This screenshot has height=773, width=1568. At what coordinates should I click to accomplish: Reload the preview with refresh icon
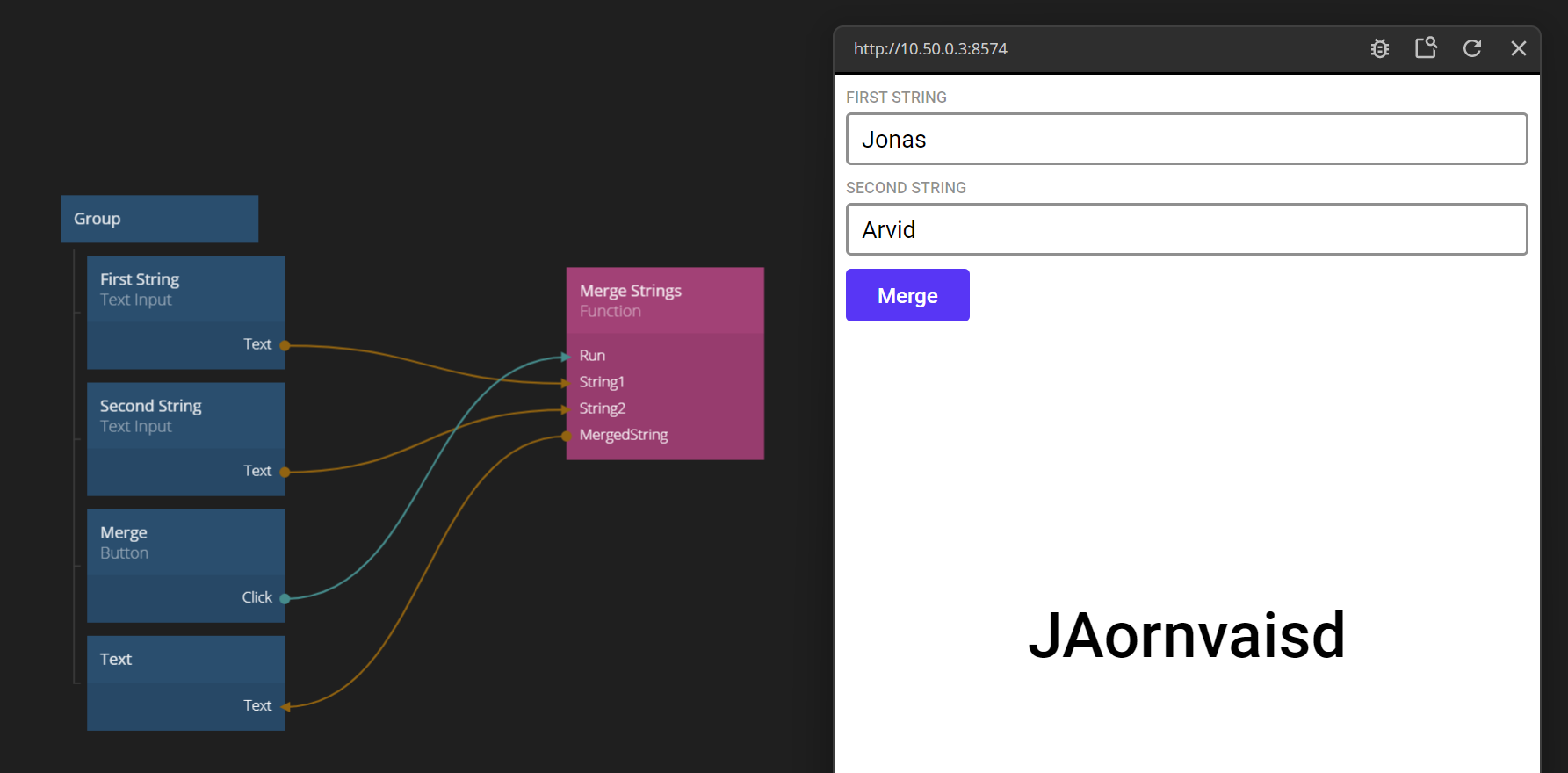pos(1472,48)
